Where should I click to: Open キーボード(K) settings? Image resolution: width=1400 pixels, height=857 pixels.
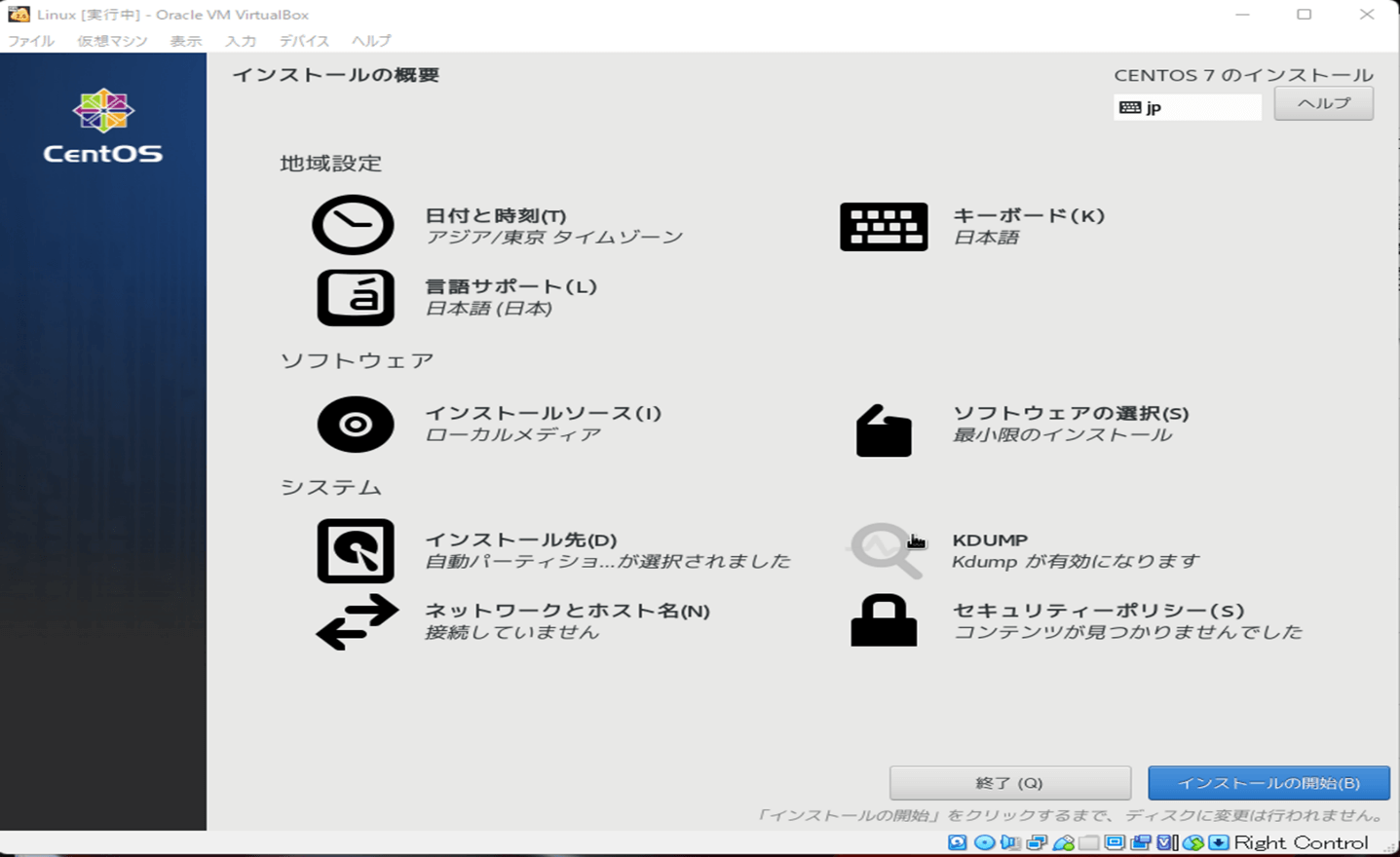[x=1029, y=215]
